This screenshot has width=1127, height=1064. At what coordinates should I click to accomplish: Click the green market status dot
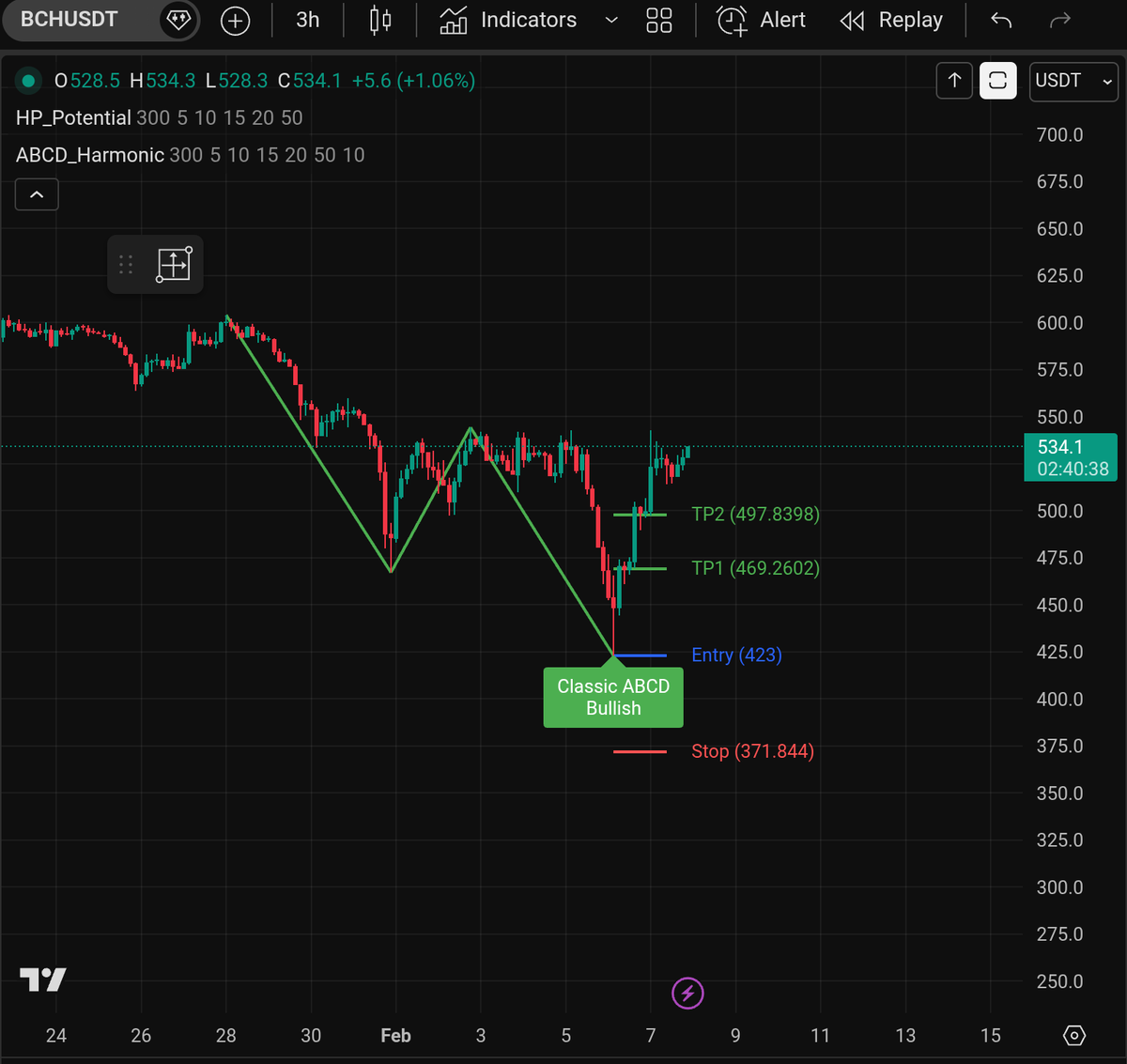pos(28,81)
